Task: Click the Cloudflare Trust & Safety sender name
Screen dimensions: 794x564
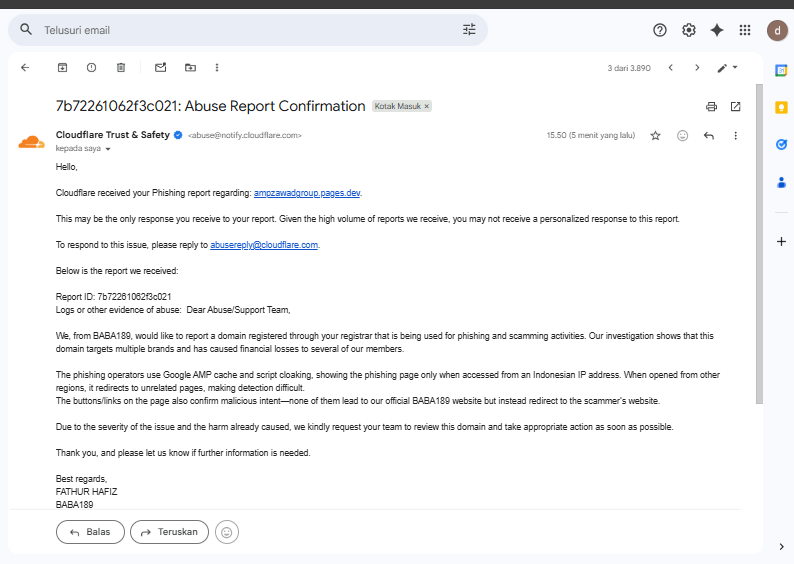Action: [112, 135]
